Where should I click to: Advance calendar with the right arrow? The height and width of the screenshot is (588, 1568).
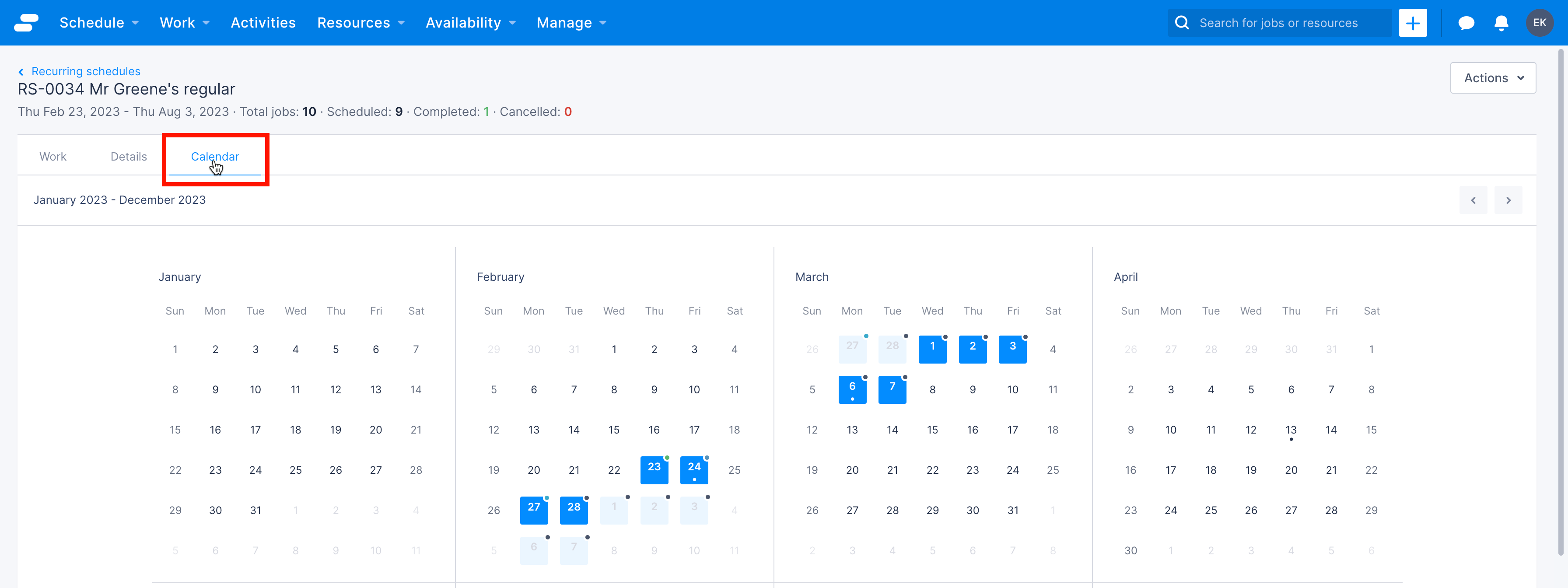(1508, 199)
